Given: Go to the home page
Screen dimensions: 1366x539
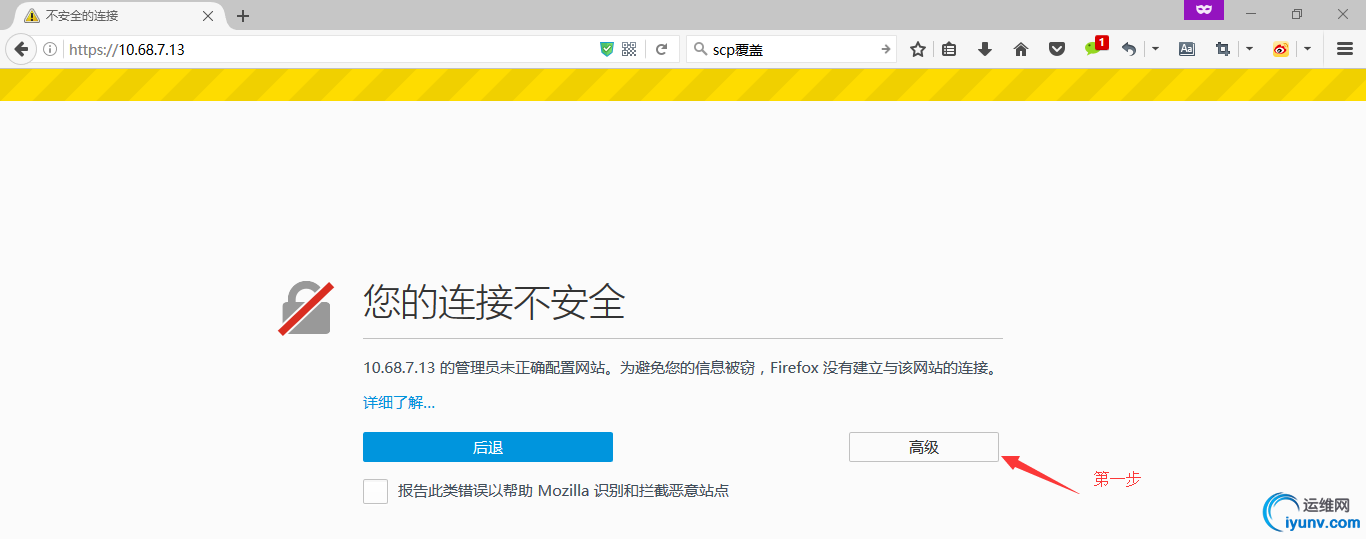Looking at the screenshot, I should [x=1021, y=49].
